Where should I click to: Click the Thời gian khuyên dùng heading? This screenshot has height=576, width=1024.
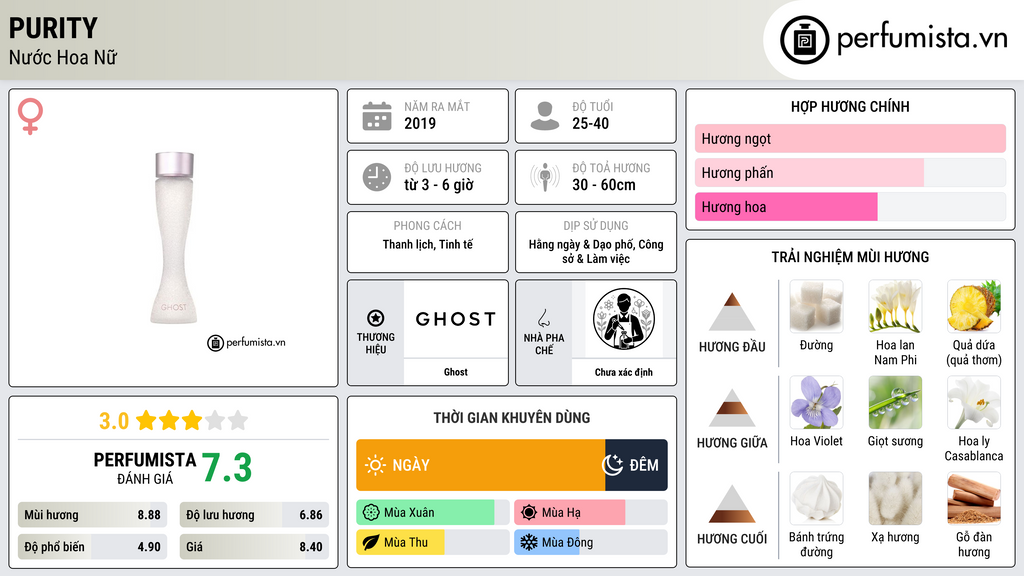coord(512,417)
